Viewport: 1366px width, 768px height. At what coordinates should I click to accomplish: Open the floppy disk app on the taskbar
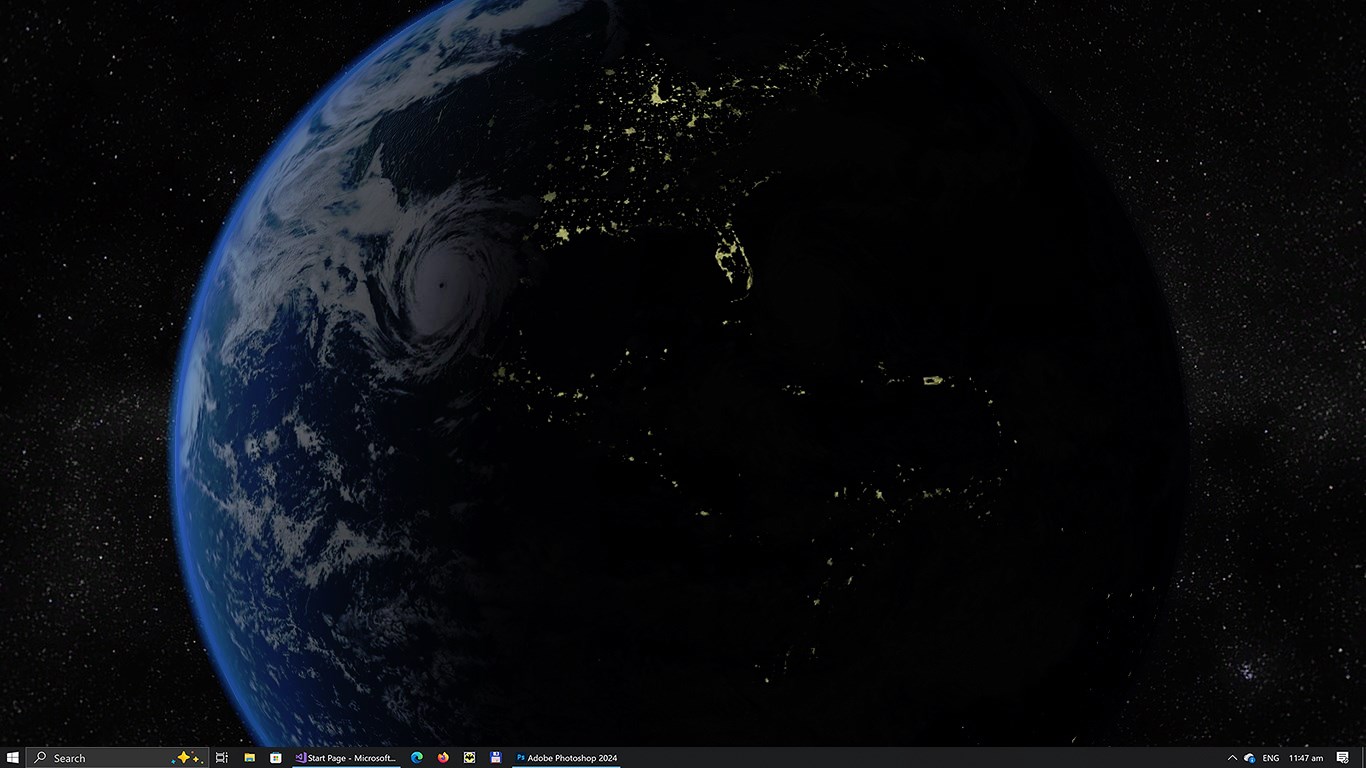tap(495, 758)
